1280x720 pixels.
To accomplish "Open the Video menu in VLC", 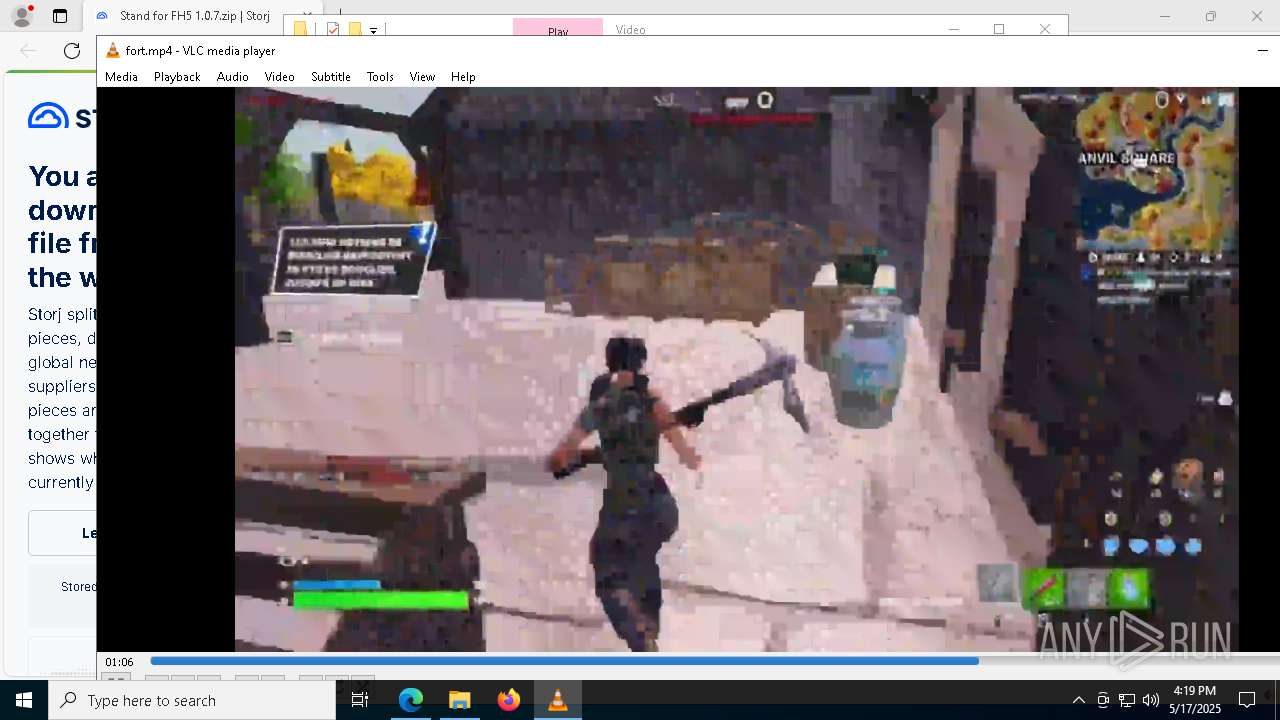I will (x=279, y=77).
